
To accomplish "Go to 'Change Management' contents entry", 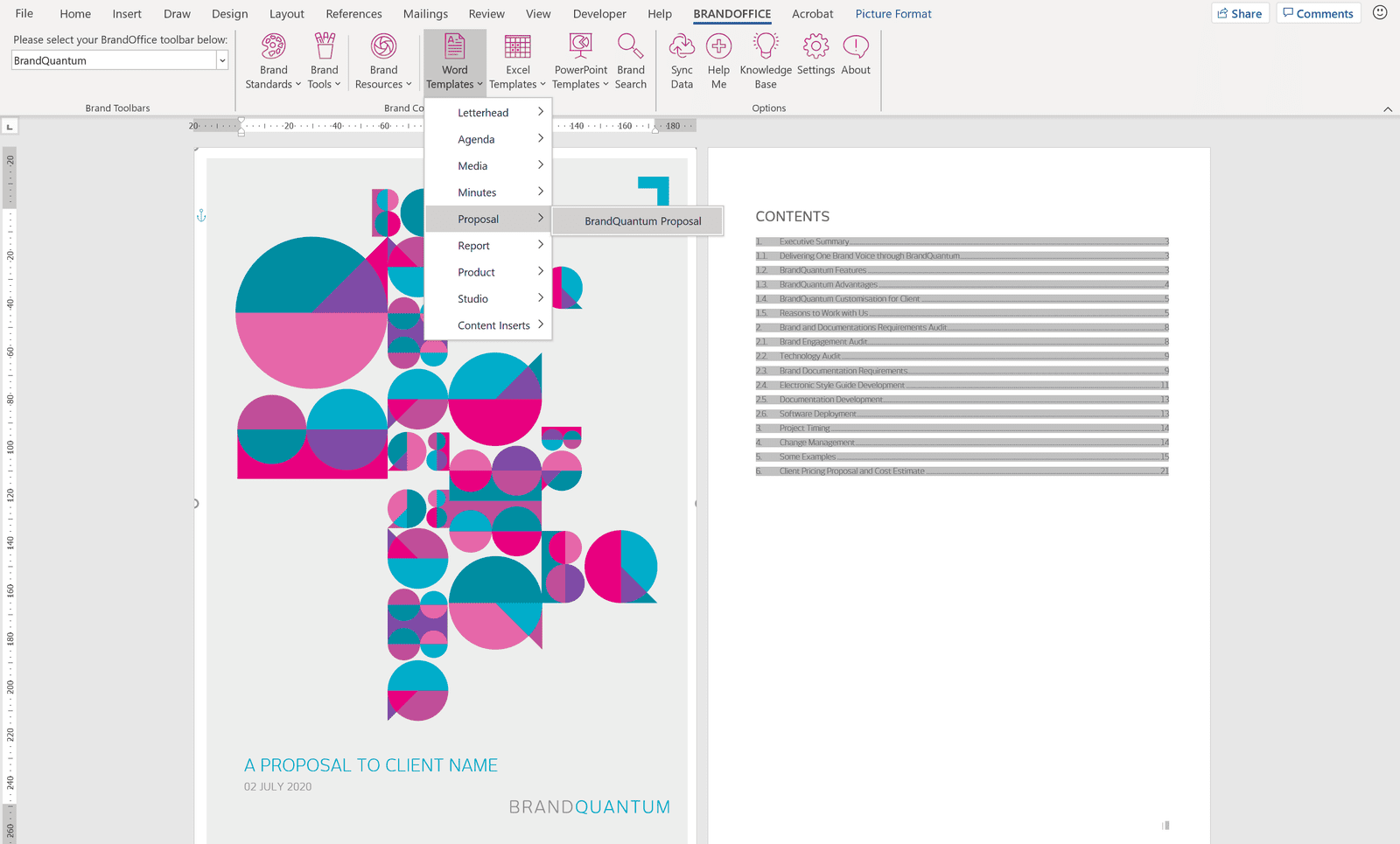I will [x=962, y=443].
